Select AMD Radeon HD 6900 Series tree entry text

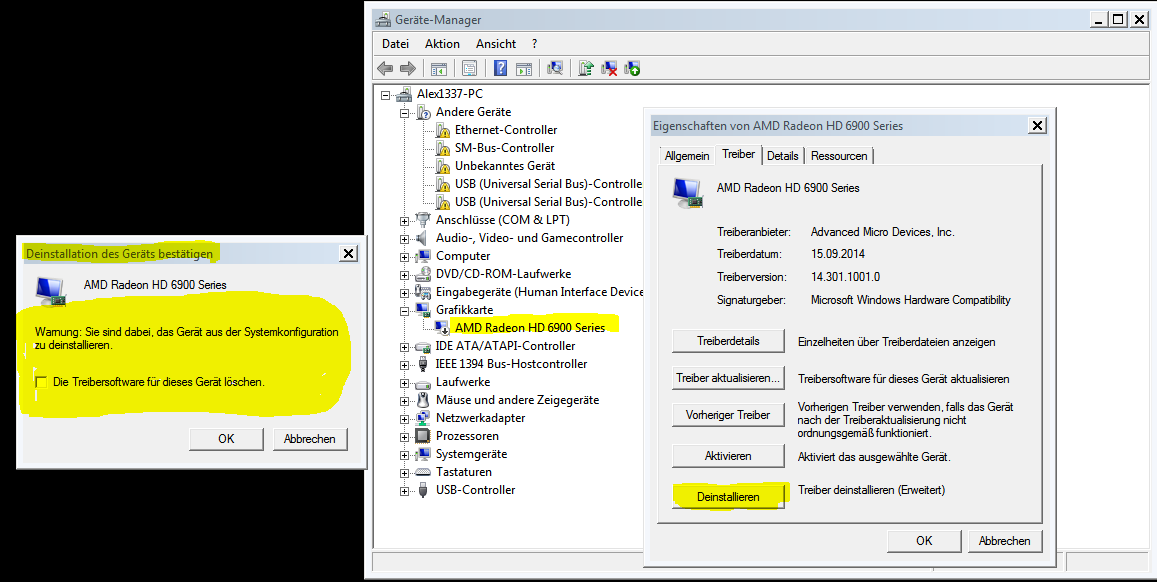pos(530,328)
